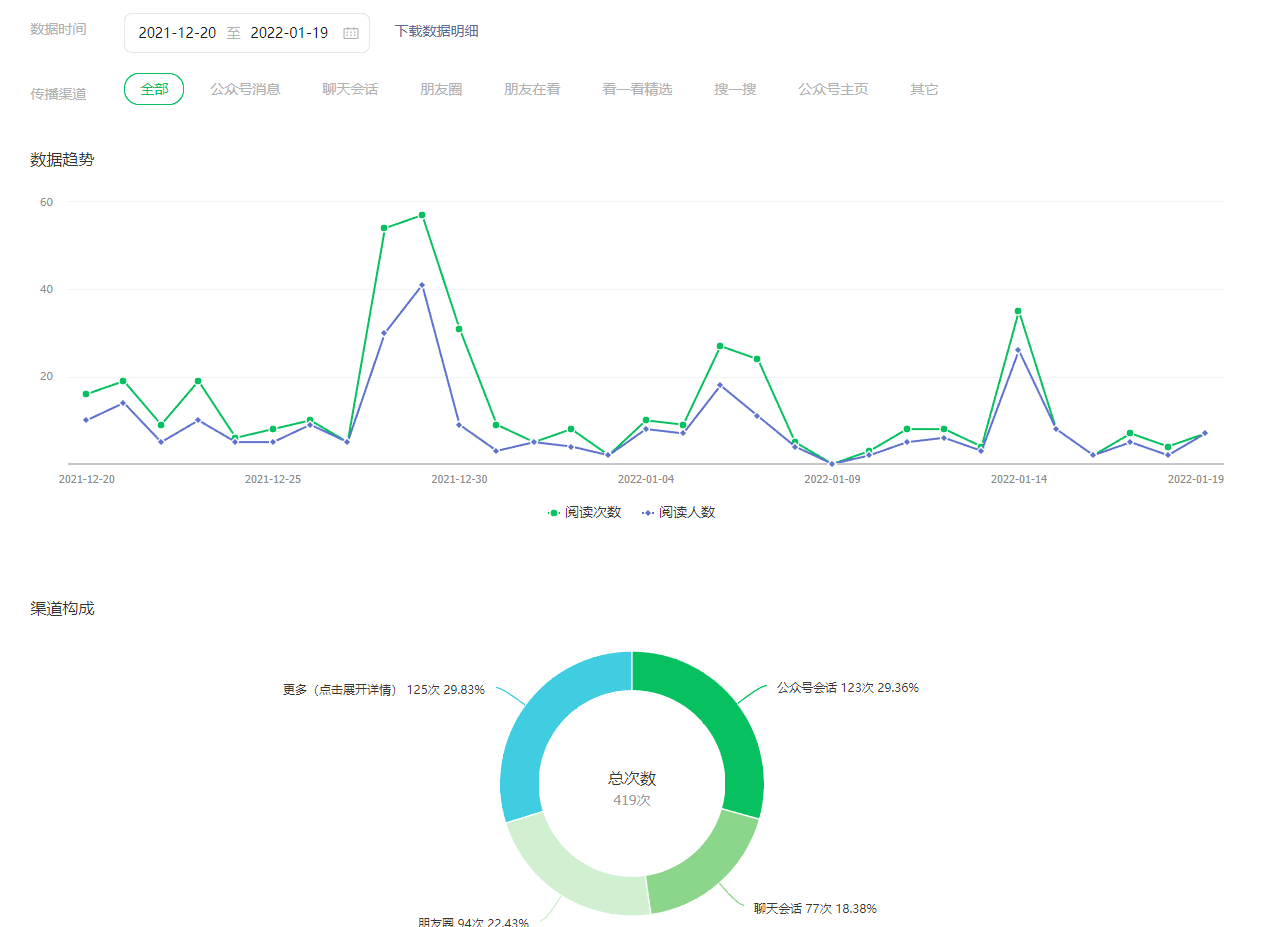Open the end date 2022-01-19 picker
1264x927 pixels.
point(289,33)
